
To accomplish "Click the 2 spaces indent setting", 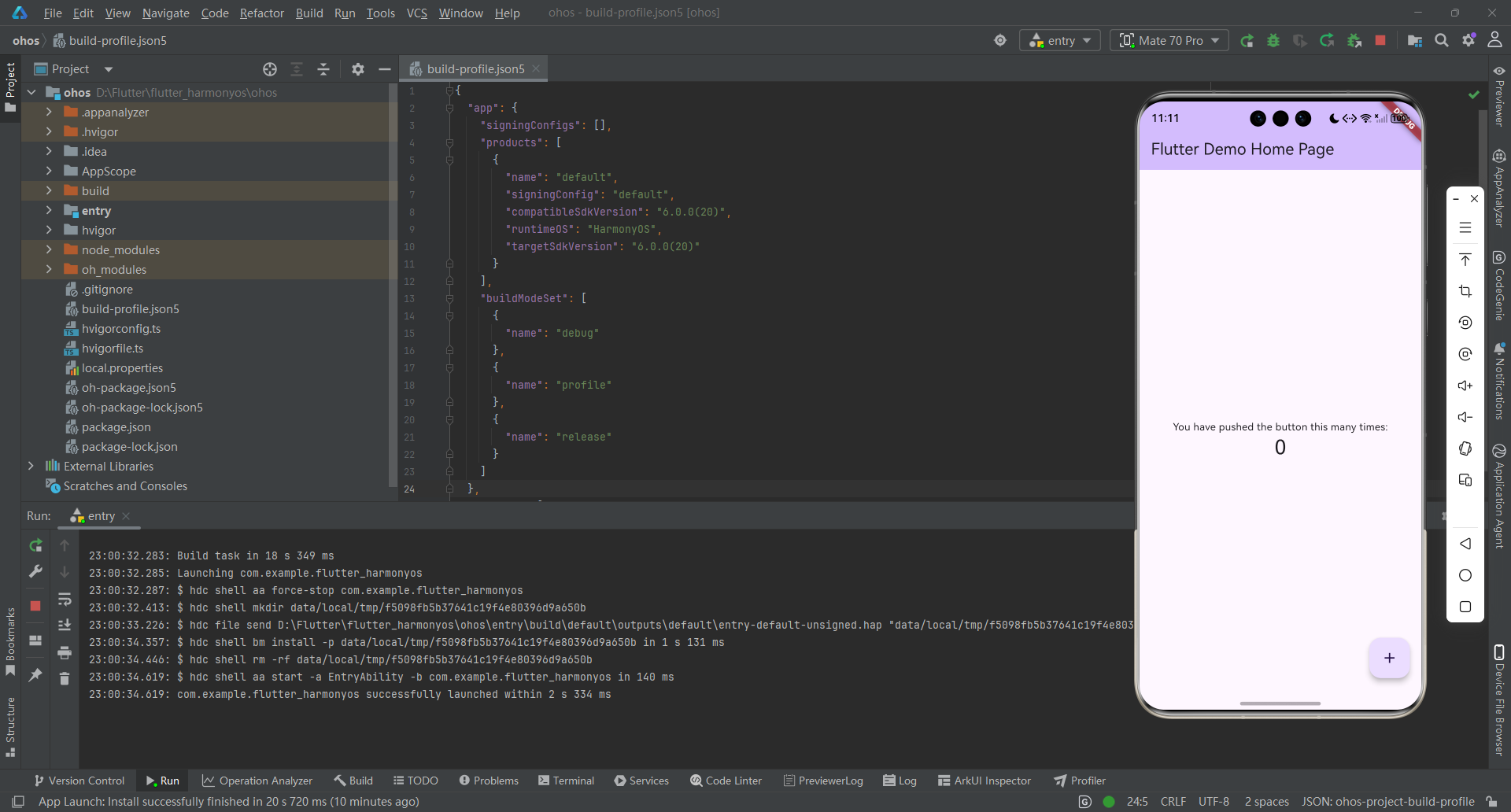I will coord(1266,802).
